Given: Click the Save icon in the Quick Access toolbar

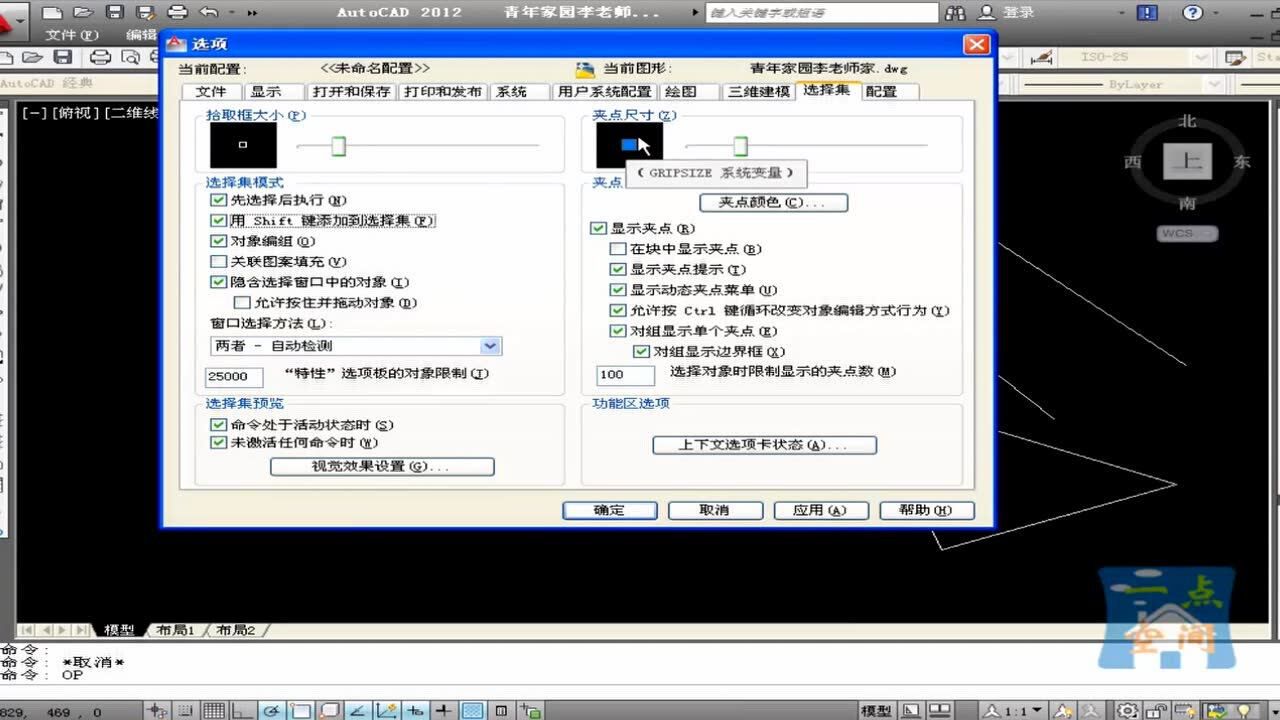Looking at the screenshot, I should (x=114, y=12).
